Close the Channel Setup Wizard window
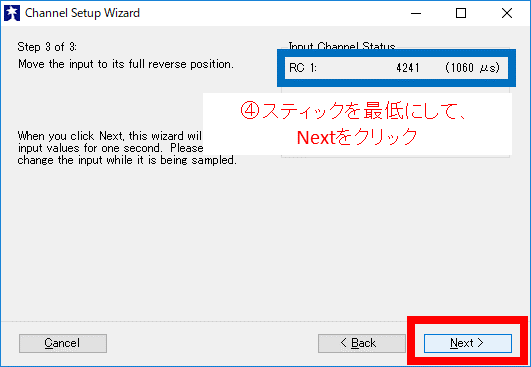This screenshot has width=531, height=367. tap(507, 13)
